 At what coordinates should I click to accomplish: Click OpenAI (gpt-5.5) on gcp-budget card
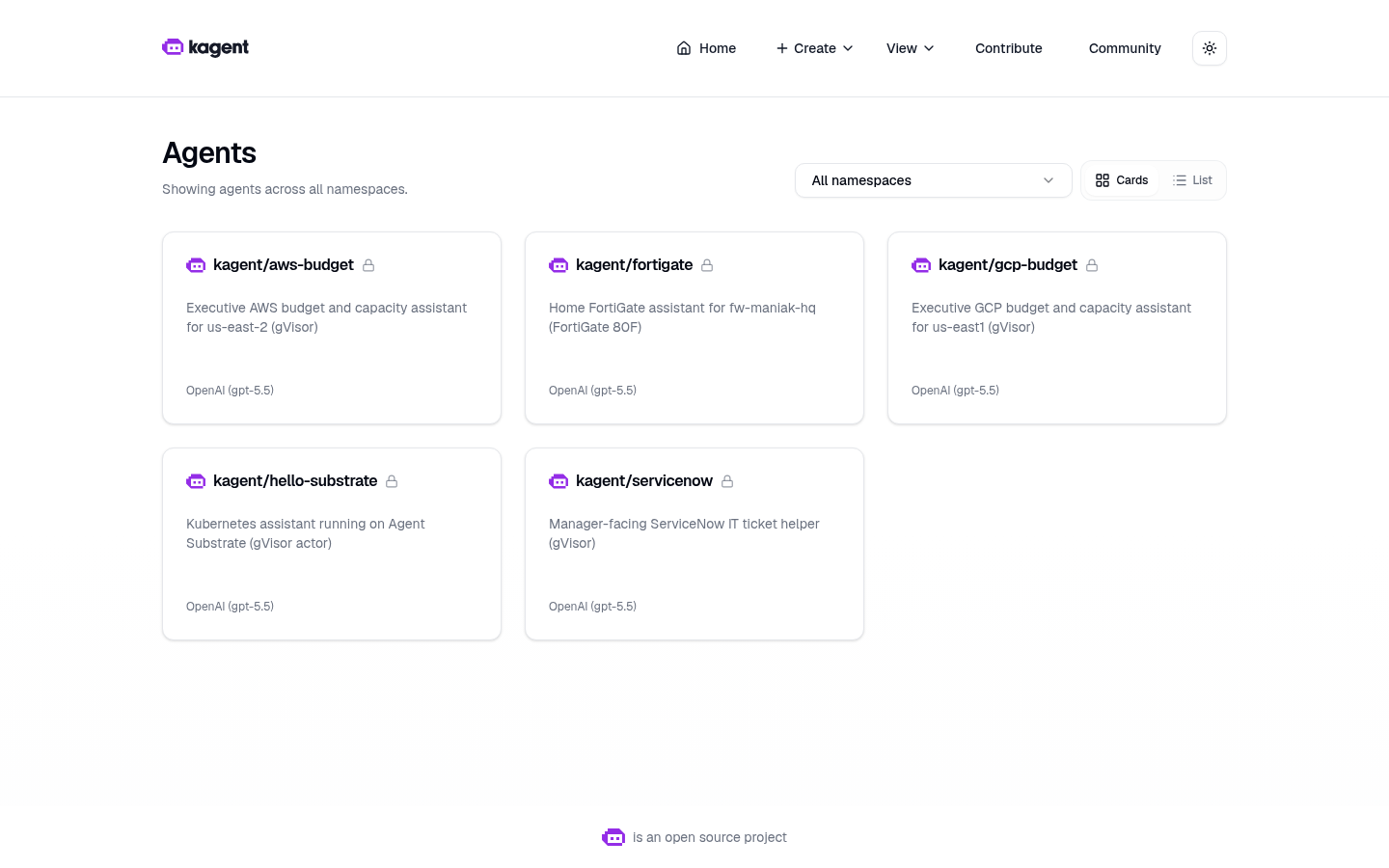955,391
